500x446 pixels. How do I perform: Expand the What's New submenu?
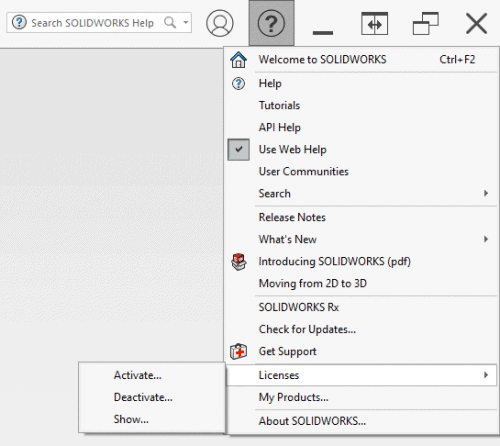pos(362,239)
